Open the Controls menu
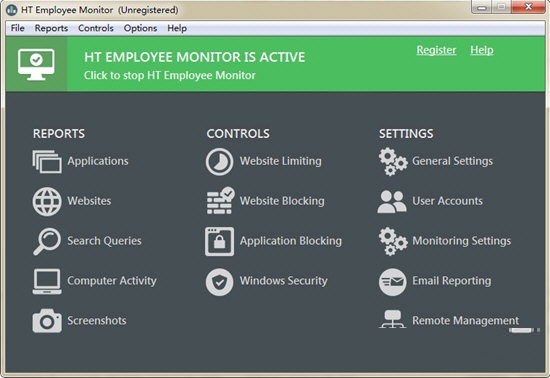 point(96,28)
